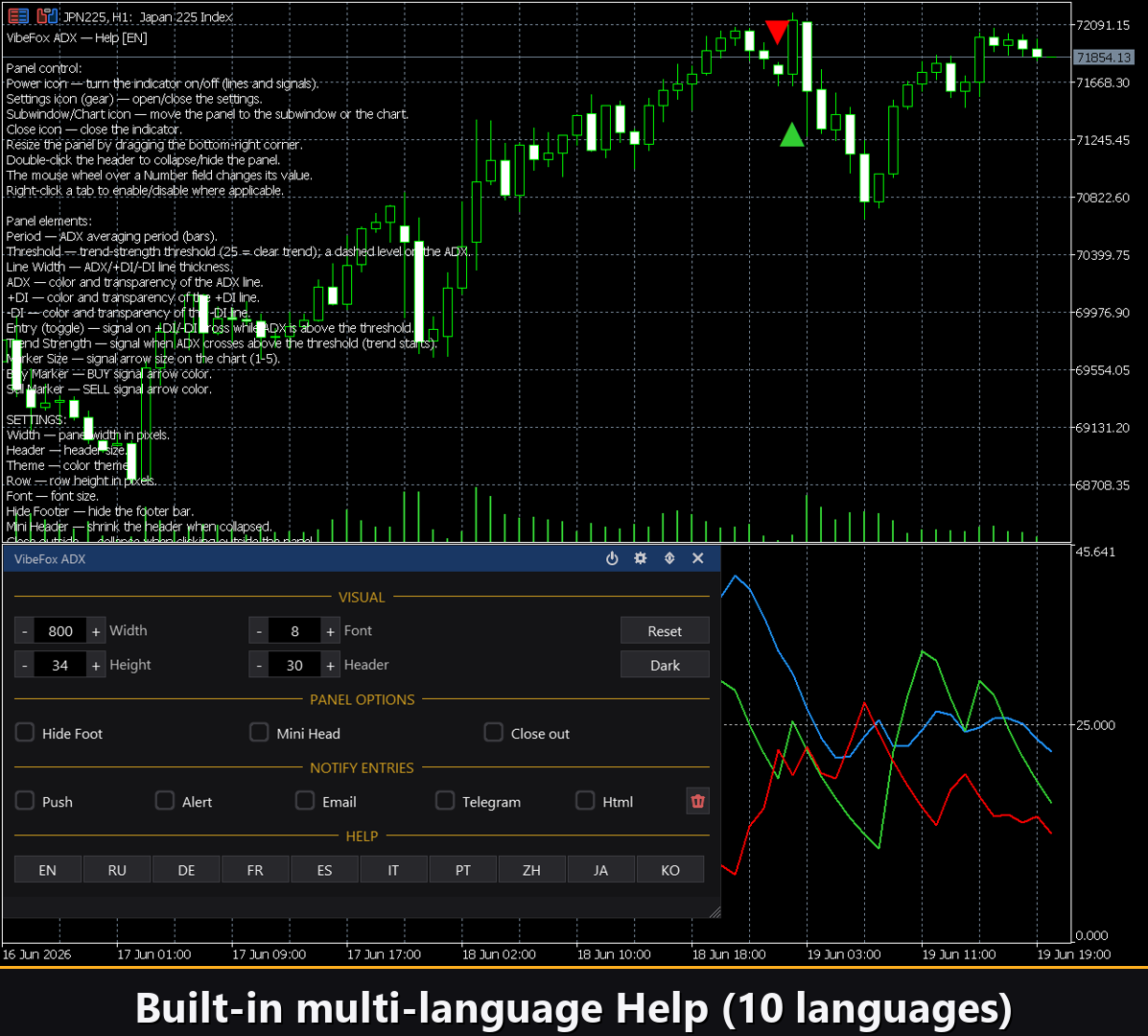Show help in Portuguese (PT)

462,870
